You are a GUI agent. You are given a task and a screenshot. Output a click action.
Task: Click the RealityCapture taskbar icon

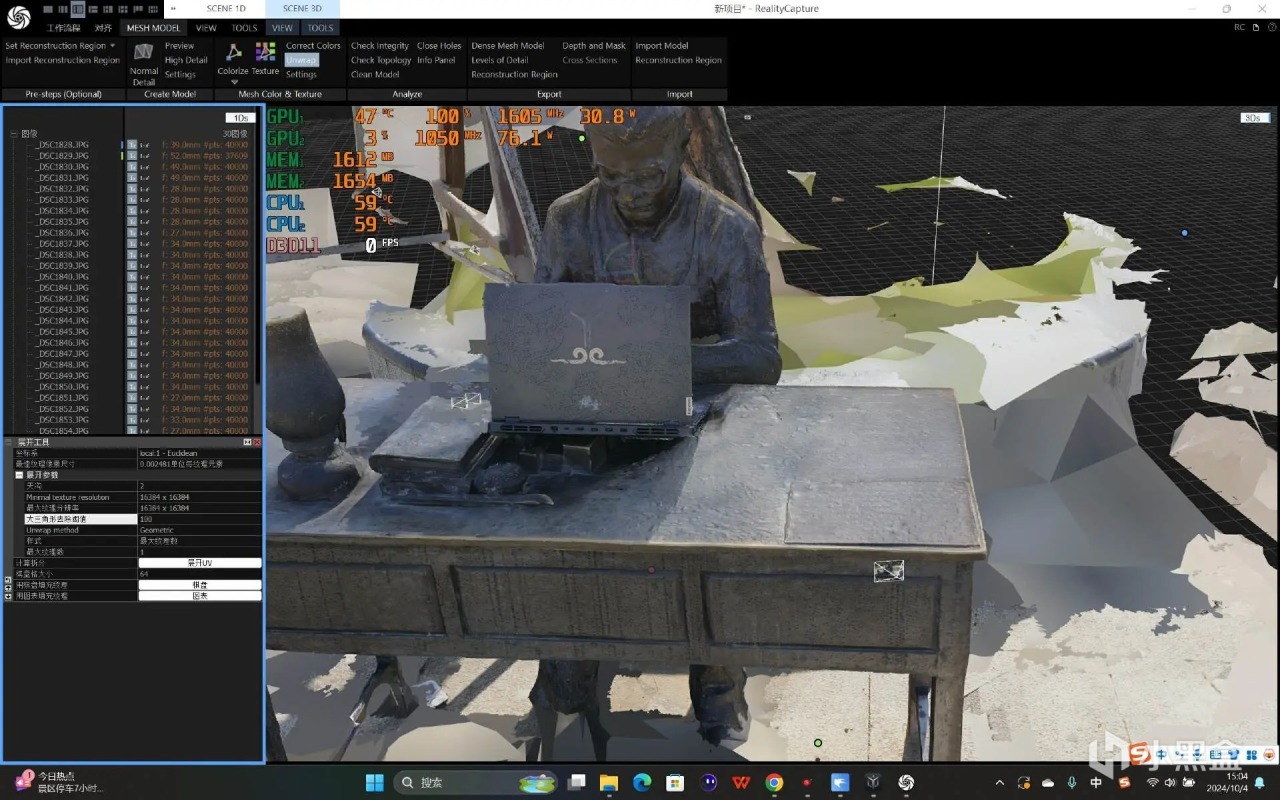(906, 782)
